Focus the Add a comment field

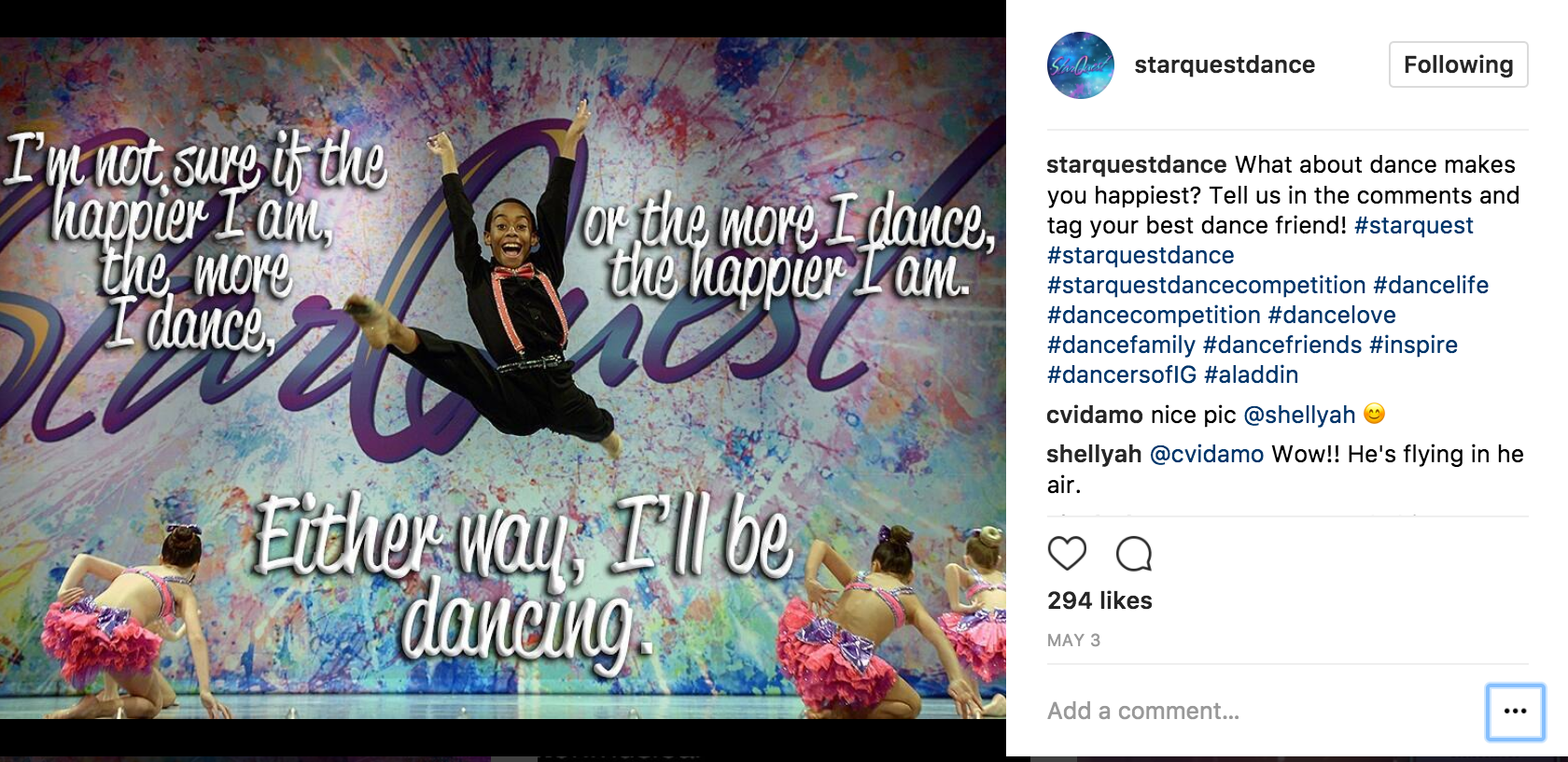click(x=1260, y=712)
